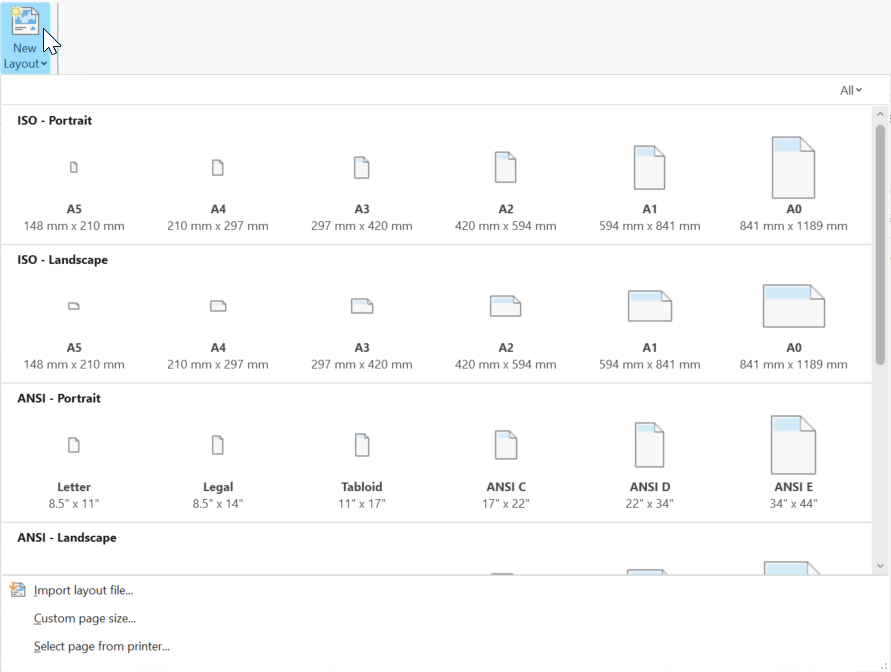Screen dimensions: 891x672
Task: Click ISO Landscape 594 mm x 841 mm label
Action: pyautogui.click(x=649, y=364)
